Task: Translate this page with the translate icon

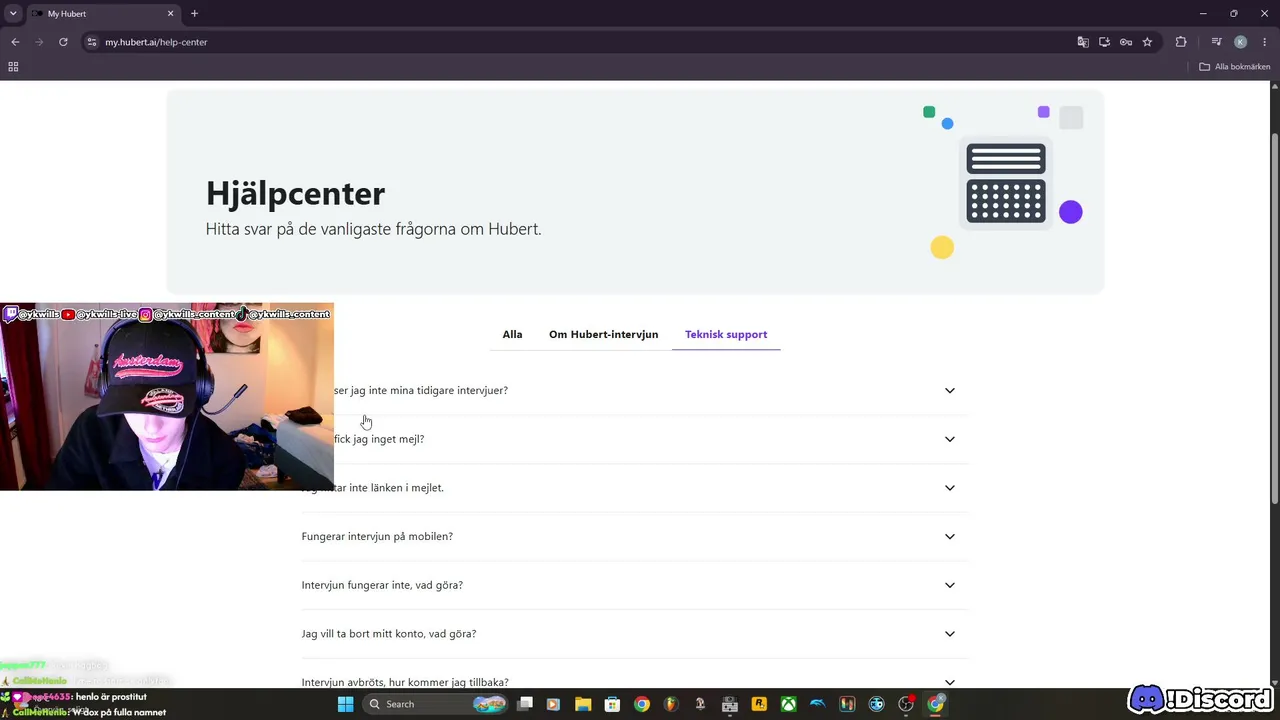Action: (1083, 42)
